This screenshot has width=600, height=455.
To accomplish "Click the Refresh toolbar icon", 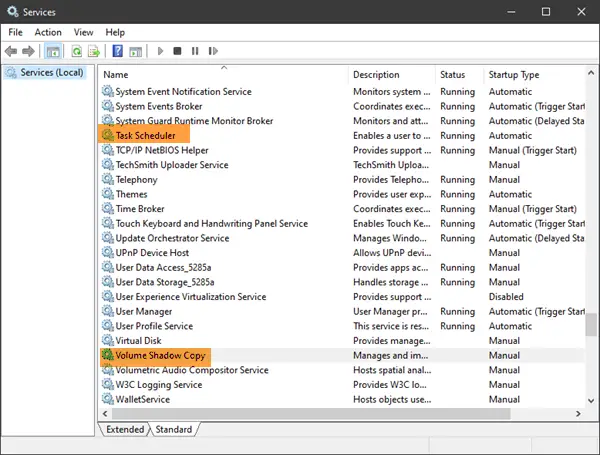I will tap(77, 51).
